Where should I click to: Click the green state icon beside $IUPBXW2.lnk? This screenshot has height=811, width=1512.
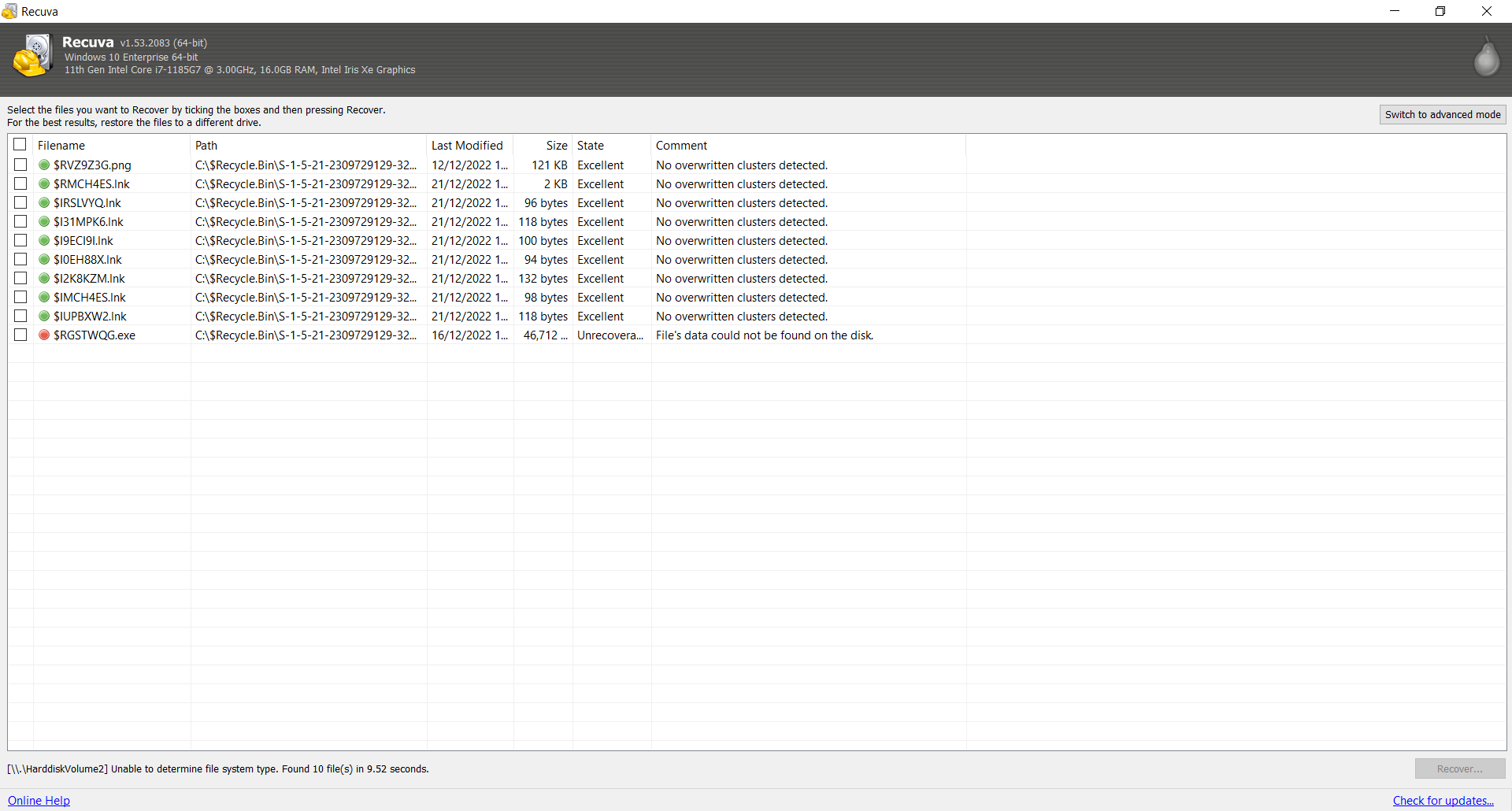(44, 316)
